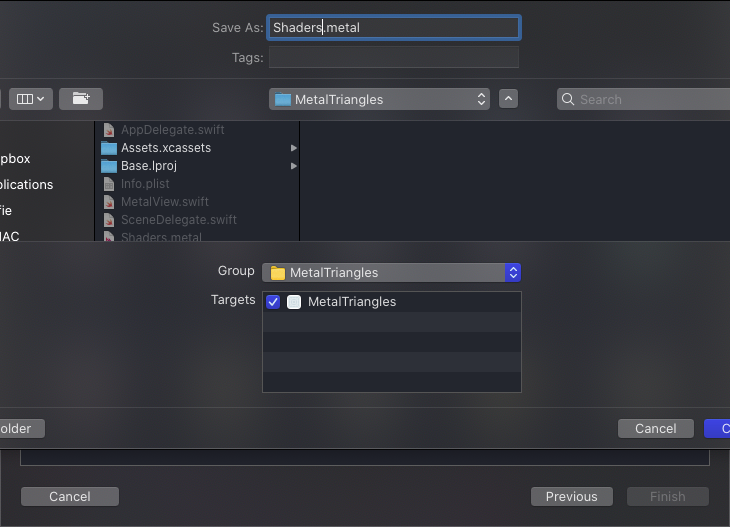Image resolution: width=730 pixels, height=527 pixels.
Task: Click the MetalTriangles target app icon
Action: (294, 302)
